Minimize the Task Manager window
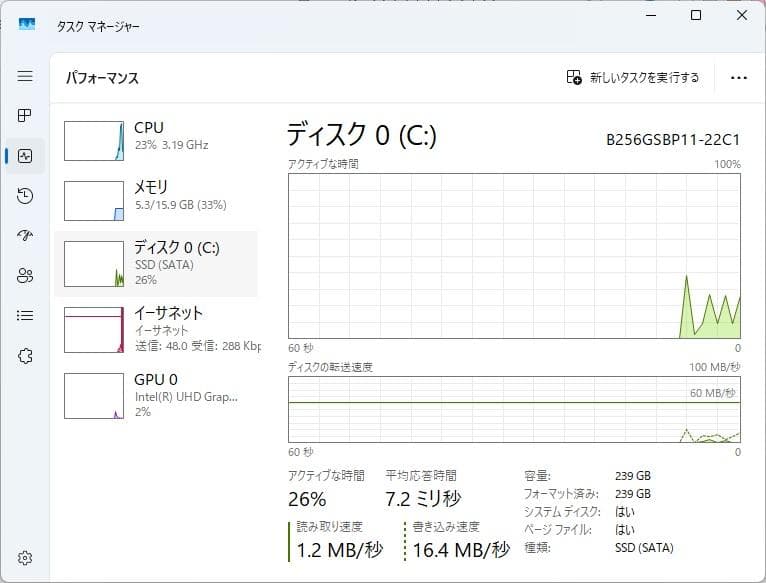The image size is (766, 583). pos(651,15)
